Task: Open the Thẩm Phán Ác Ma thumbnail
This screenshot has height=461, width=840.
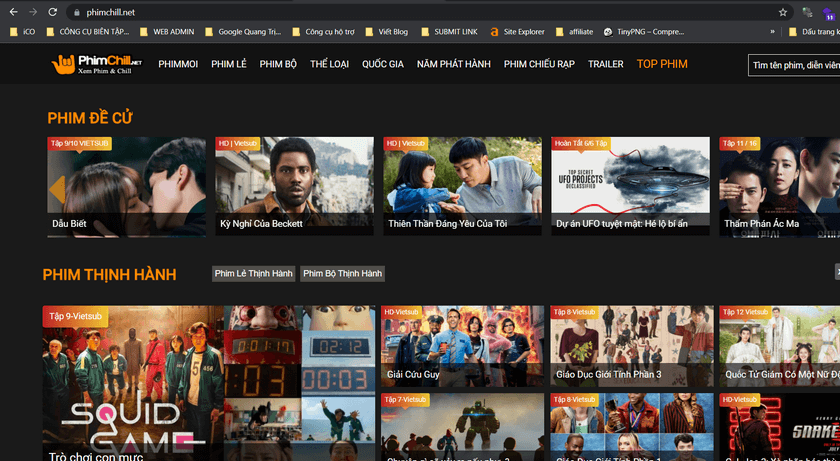Action: pyautogui.click(x=779, y=186)
